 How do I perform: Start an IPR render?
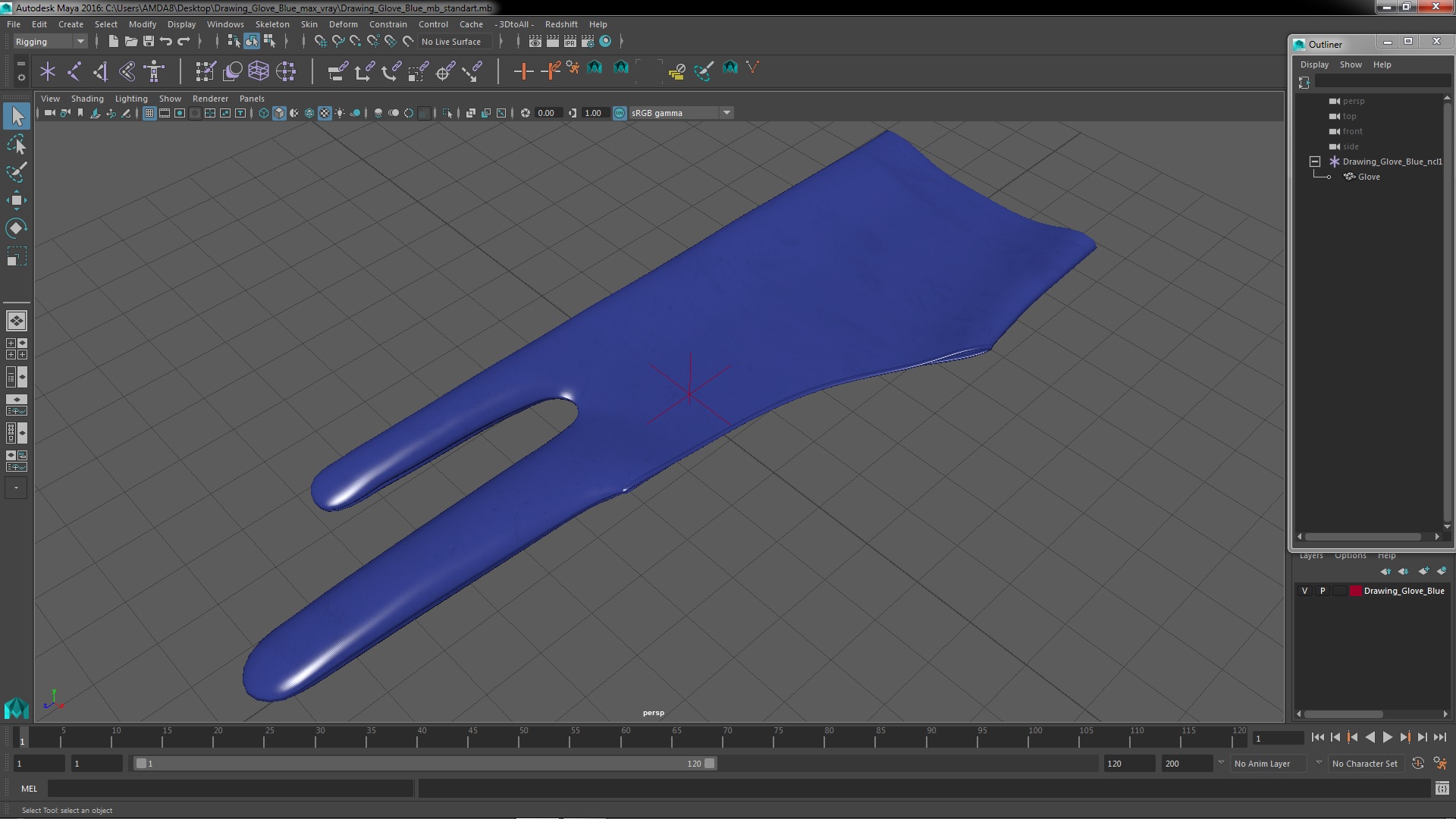click(x=570, y=42)
